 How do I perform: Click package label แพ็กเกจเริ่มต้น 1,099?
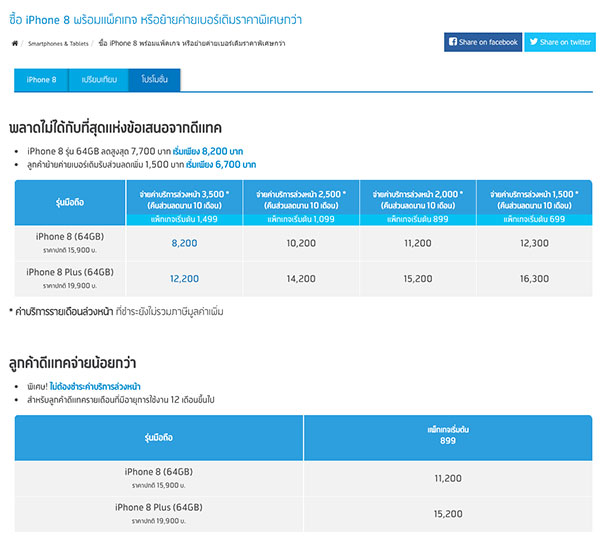pos(301,219)
